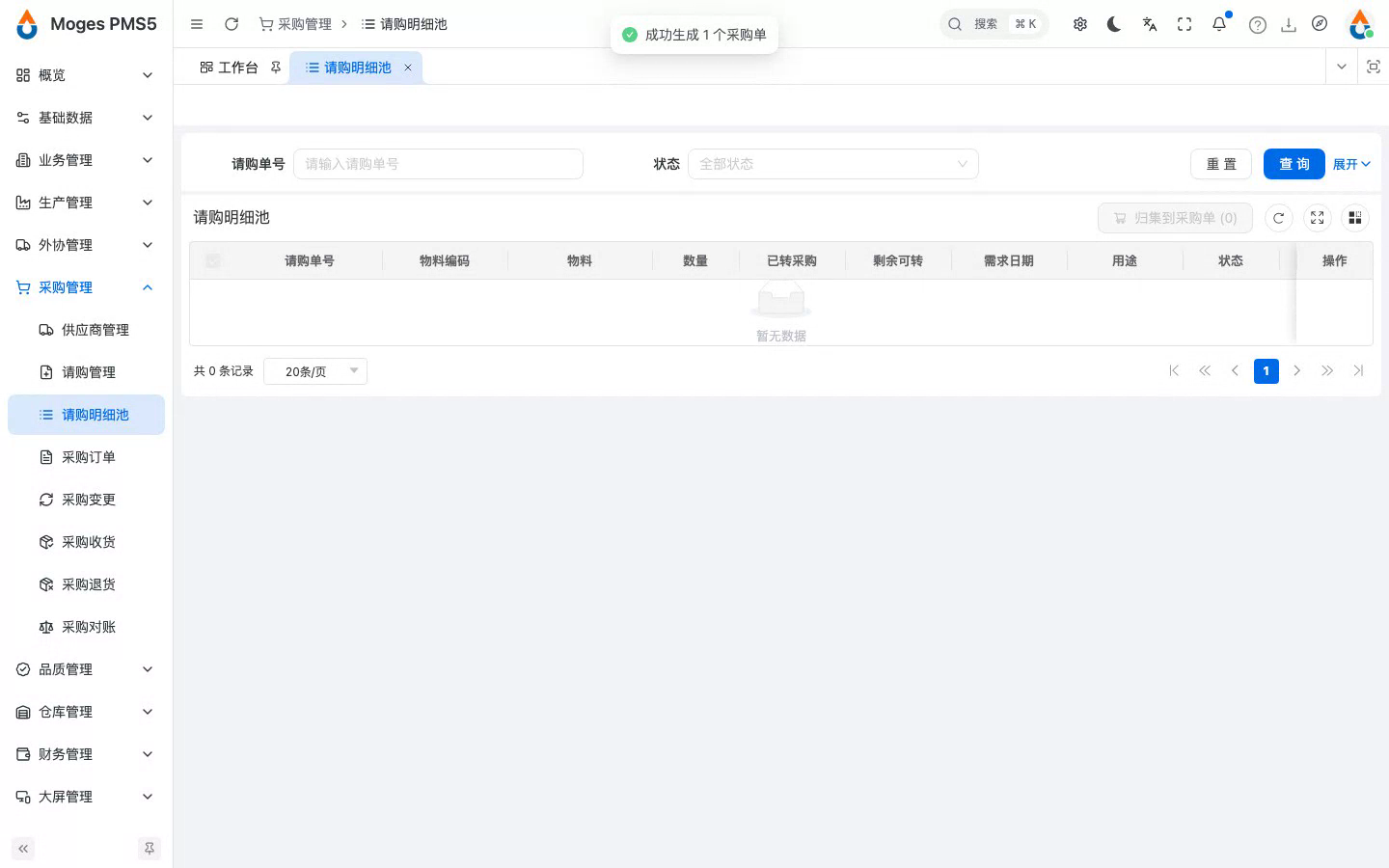1389x868 pixels.
Task: Expand the 生产管理 menu
Action: [86, 203]
